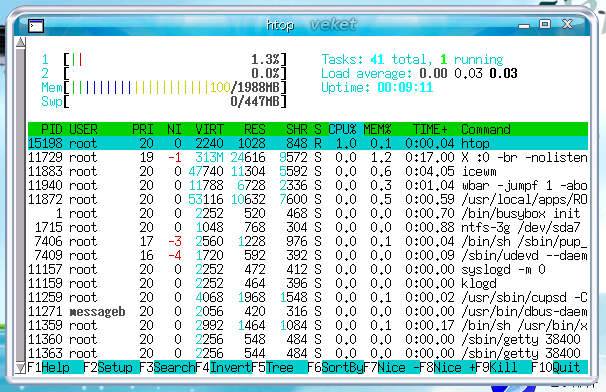606x392 pixels.
Task: Click the 313M VIRT value for X
Action: (x=209, y=157)
